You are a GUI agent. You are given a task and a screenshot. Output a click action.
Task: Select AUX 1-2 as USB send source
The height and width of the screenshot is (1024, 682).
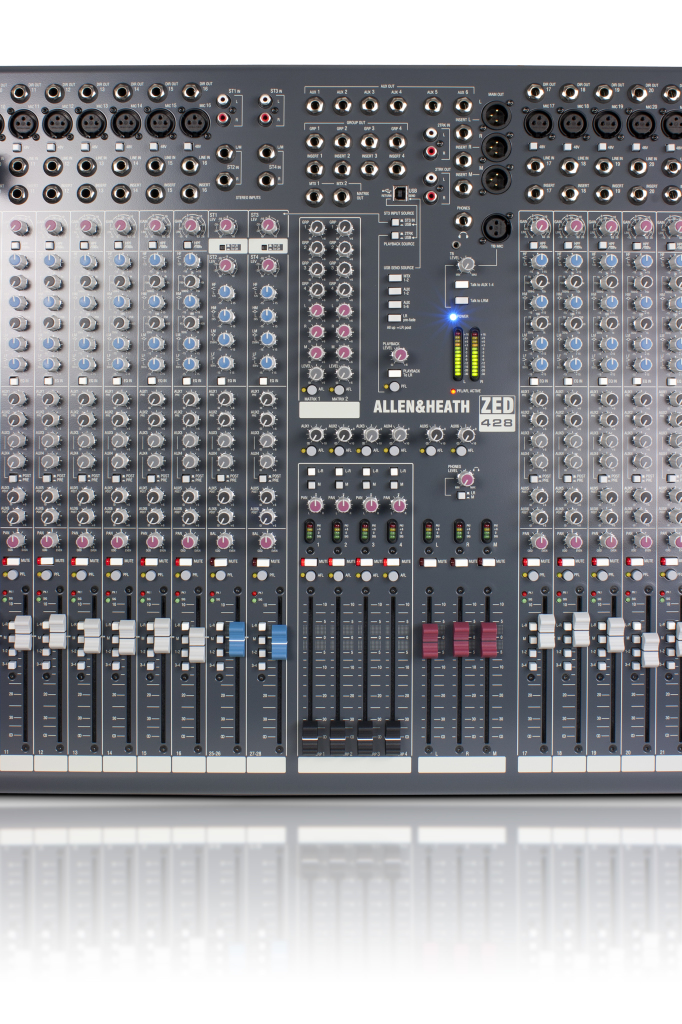point(395,291)
